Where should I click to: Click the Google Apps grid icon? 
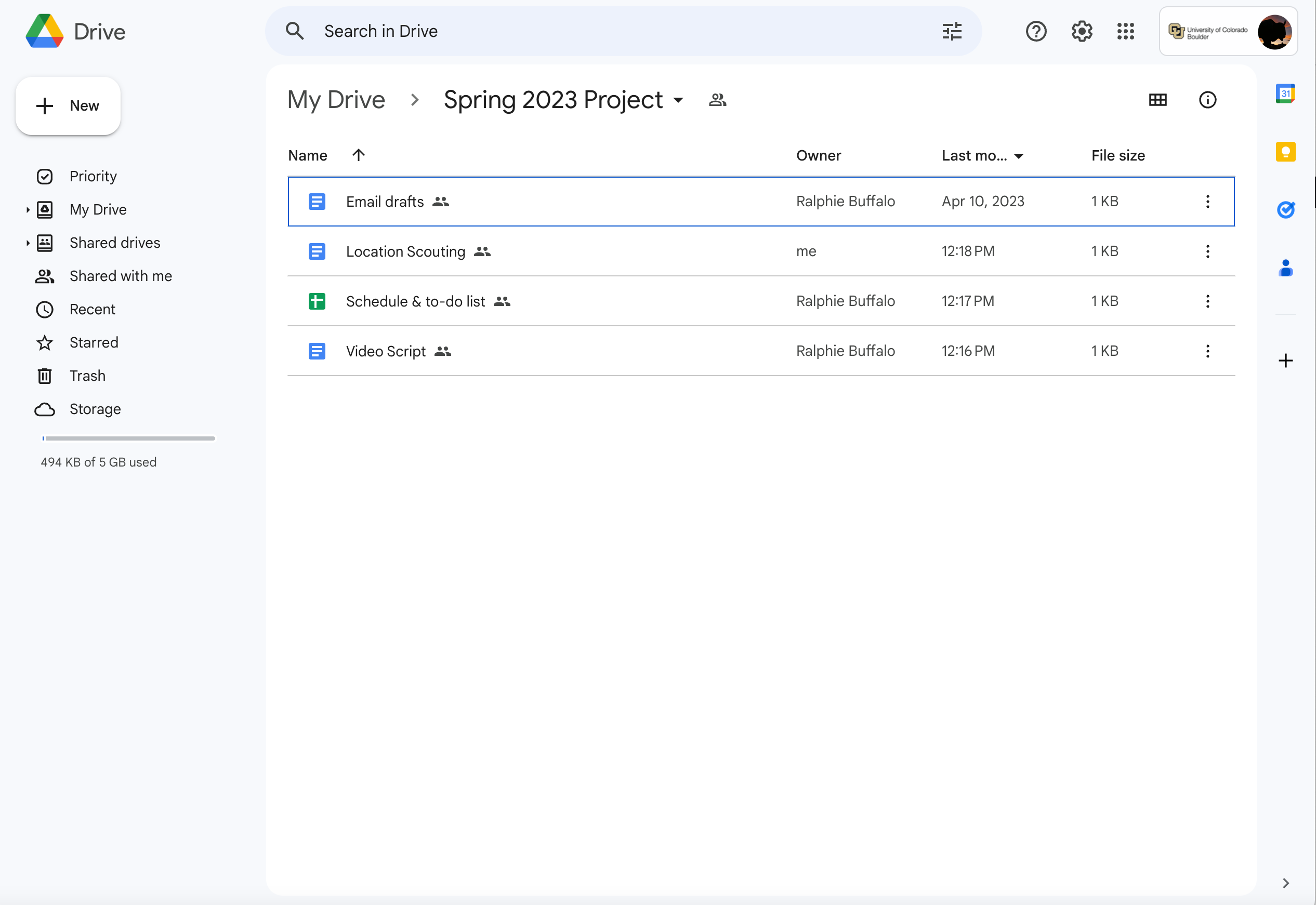point(1126,31)
